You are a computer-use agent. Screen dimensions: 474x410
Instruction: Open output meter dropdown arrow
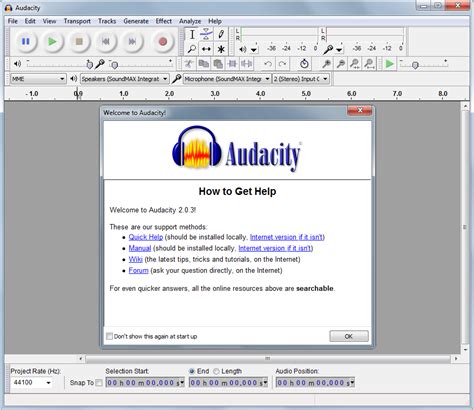[x=254, y=50]
